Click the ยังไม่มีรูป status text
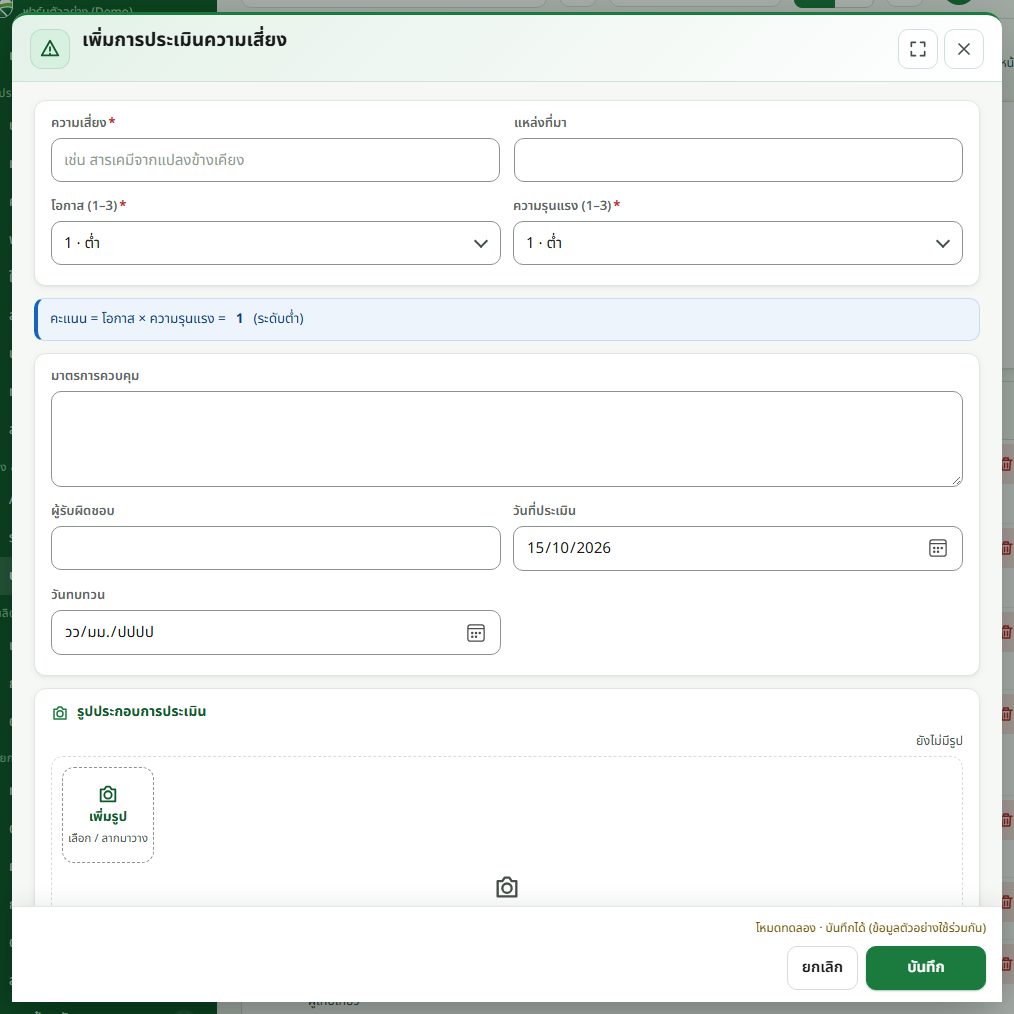 point(939,740)
